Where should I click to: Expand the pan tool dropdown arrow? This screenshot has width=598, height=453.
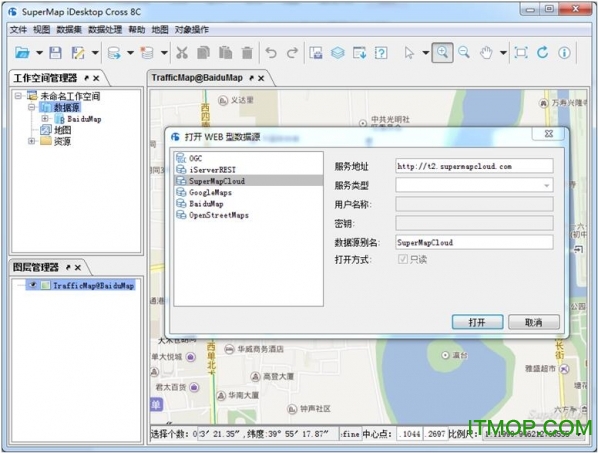pyautogui.click(x=503, y=53)
